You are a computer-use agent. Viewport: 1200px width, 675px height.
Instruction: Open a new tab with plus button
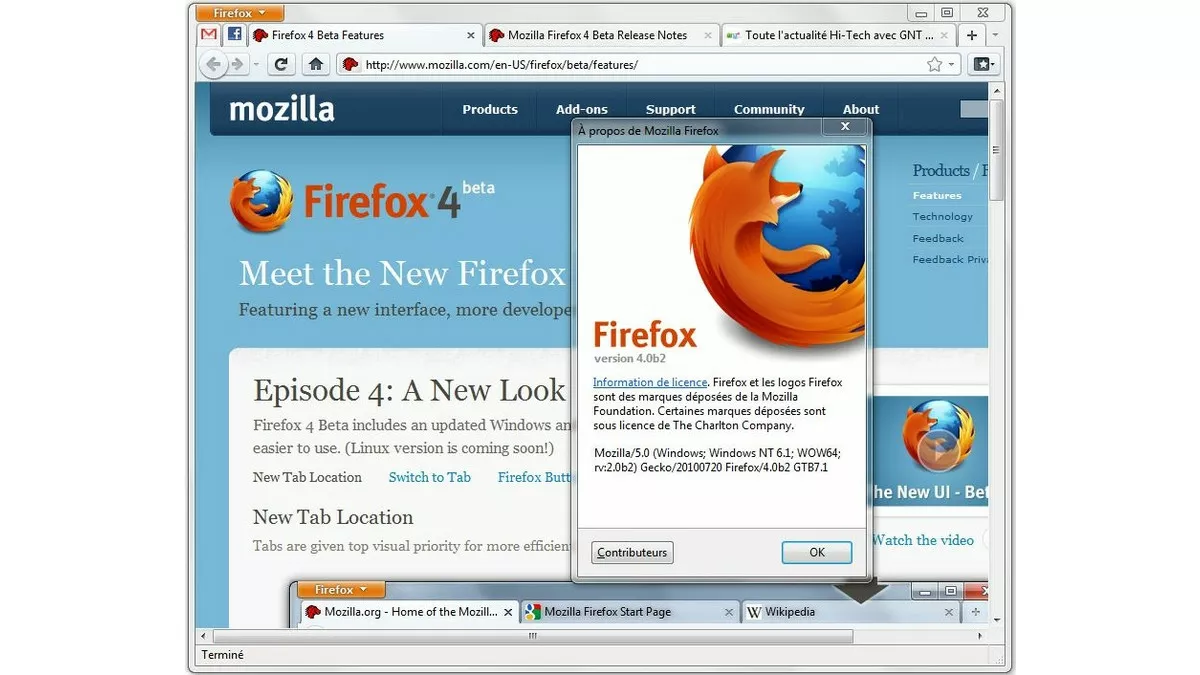971,35
